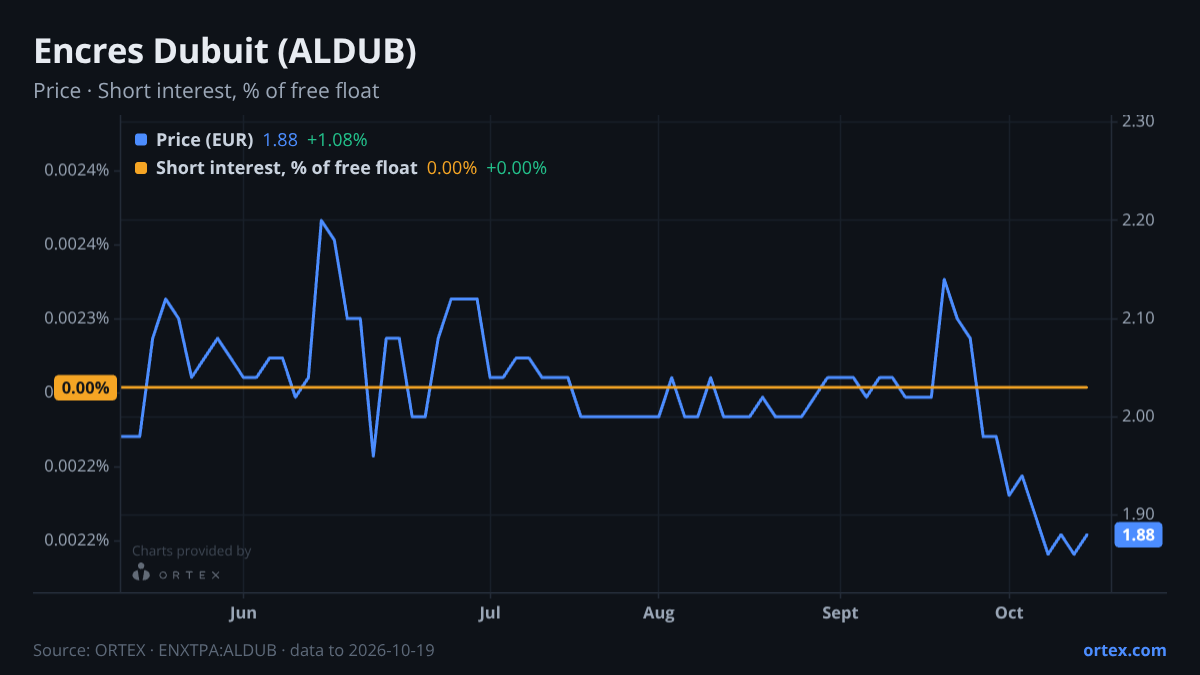This screenshot has width=1200, height=675.
Task: Click the +1.08% price change value
Action: point(337,140)
